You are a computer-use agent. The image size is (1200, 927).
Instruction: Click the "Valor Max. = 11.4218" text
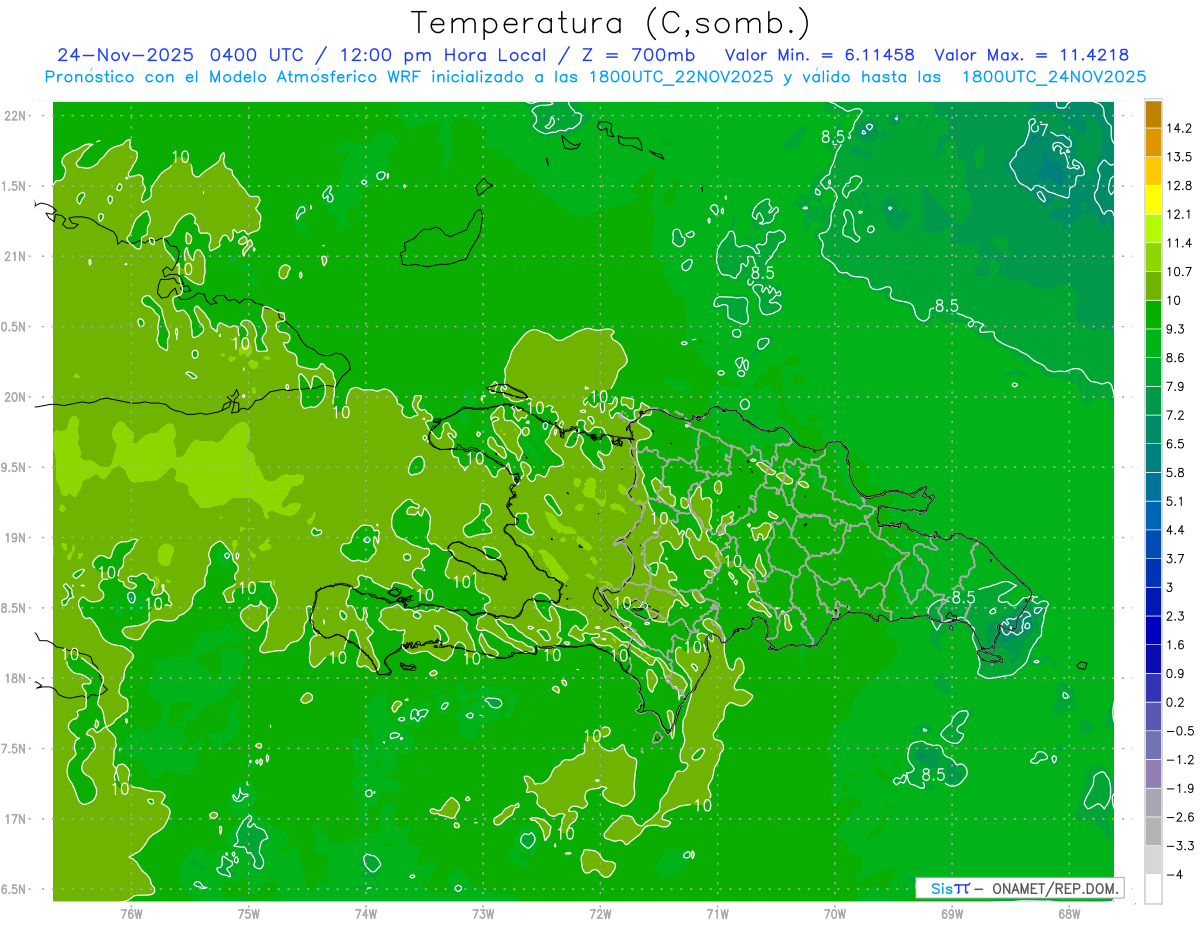(1032, 55)
